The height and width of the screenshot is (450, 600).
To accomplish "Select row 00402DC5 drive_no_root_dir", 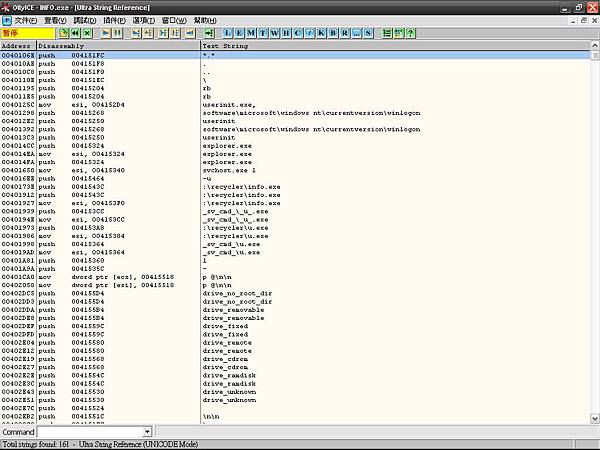I will (295, 293).
